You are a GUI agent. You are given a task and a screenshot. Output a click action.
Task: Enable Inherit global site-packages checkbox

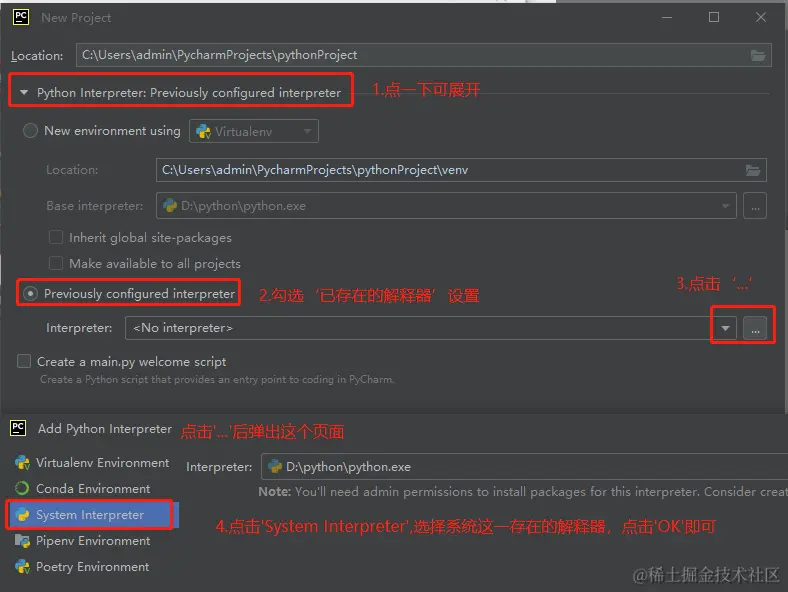pos(56,237)
